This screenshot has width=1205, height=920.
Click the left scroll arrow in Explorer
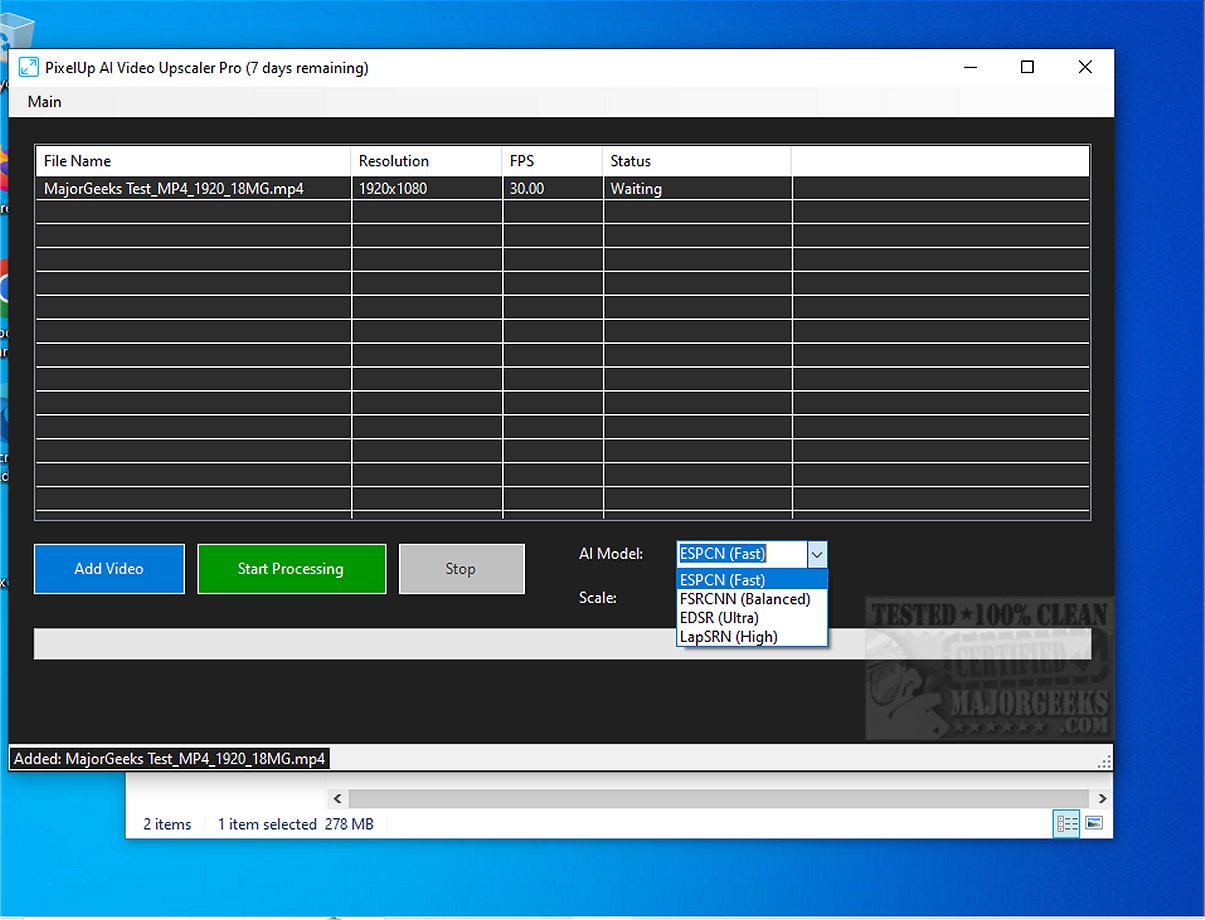tap(337, 798)
